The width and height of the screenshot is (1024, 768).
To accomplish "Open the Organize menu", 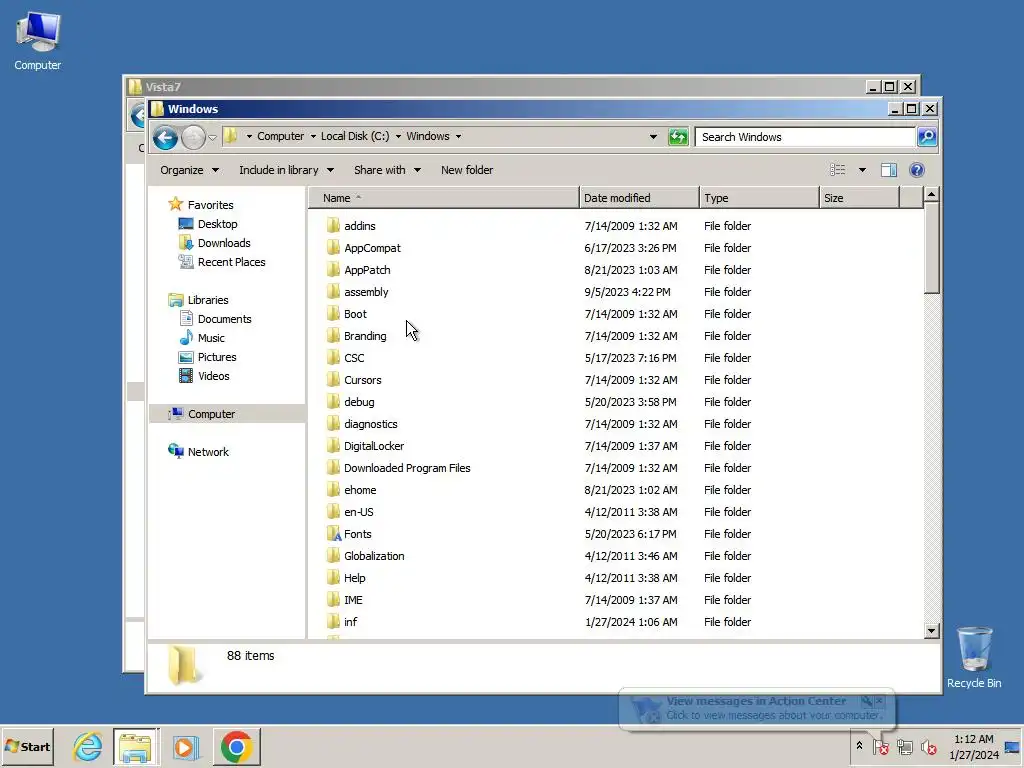I will (x=189, y=170).
